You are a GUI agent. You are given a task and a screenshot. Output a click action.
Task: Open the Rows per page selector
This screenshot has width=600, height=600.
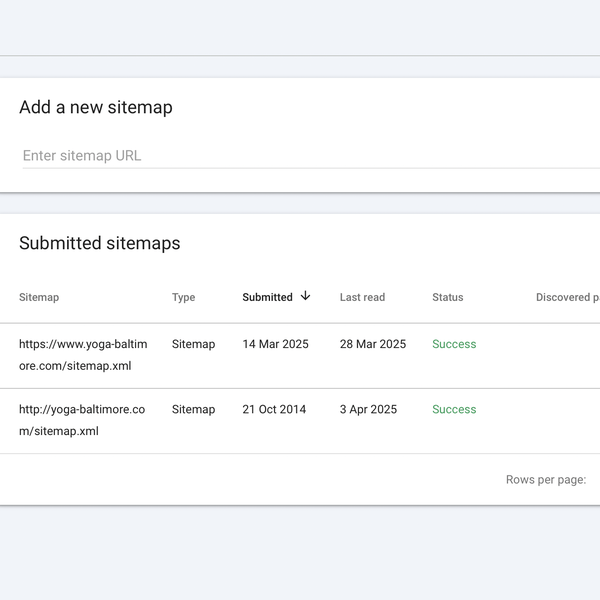(547, 480)
